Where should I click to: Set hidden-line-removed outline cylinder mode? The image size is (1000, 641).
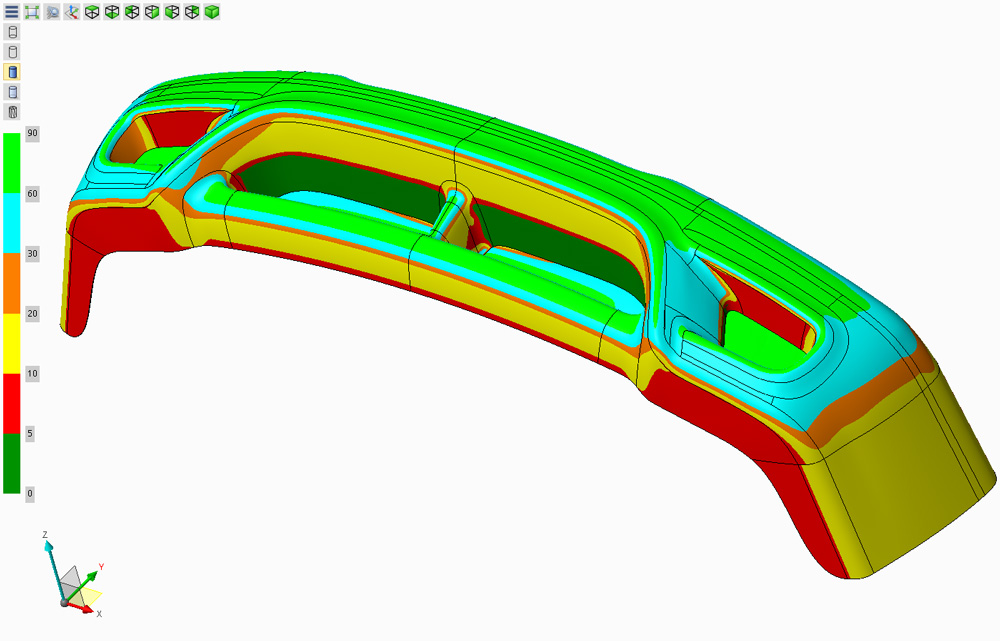point(11,52)
